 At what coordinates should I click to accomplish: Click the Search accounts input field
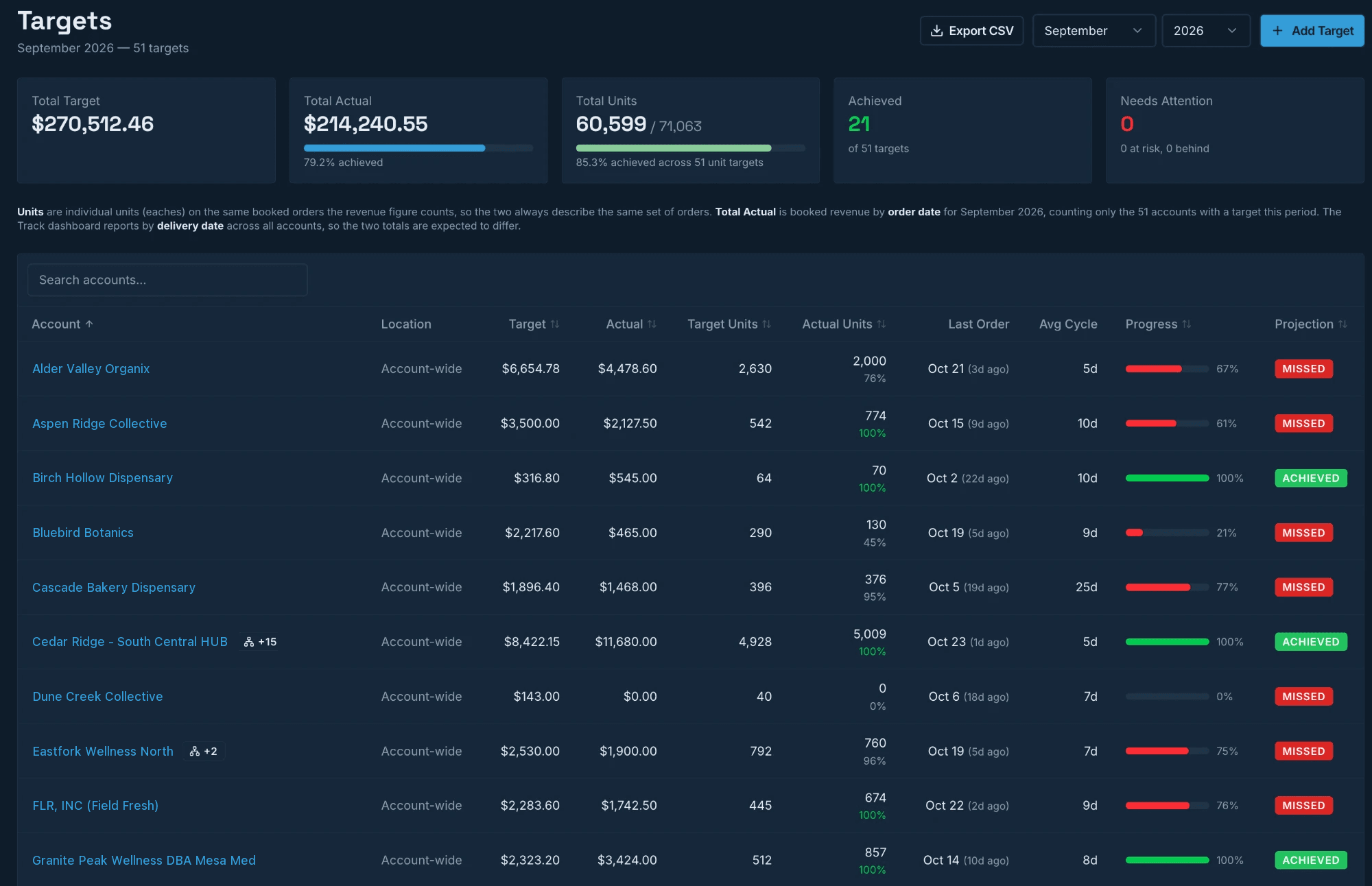[x=167, y=280]
